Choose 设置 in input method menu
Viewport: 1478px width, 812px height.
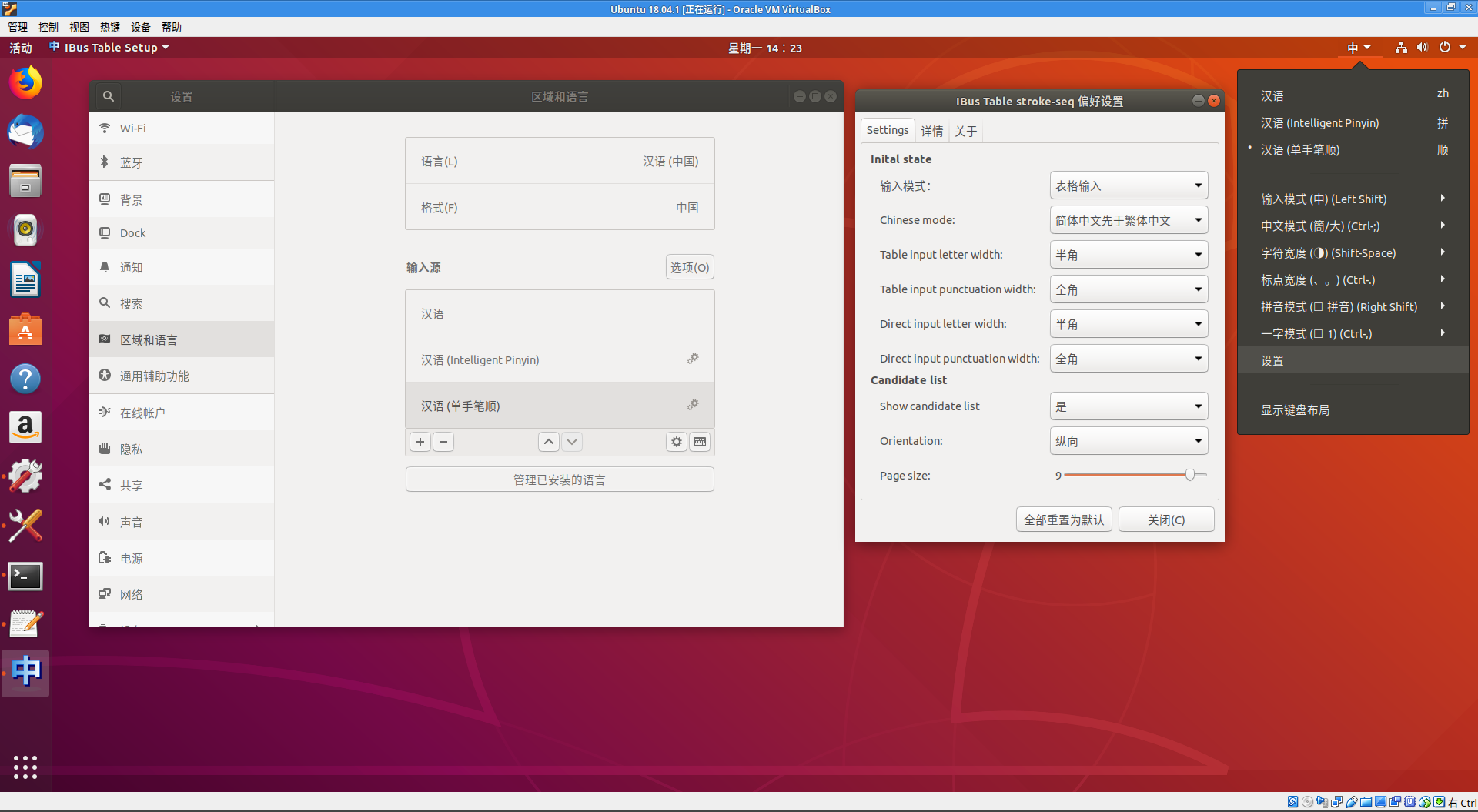click(1353, 360)
